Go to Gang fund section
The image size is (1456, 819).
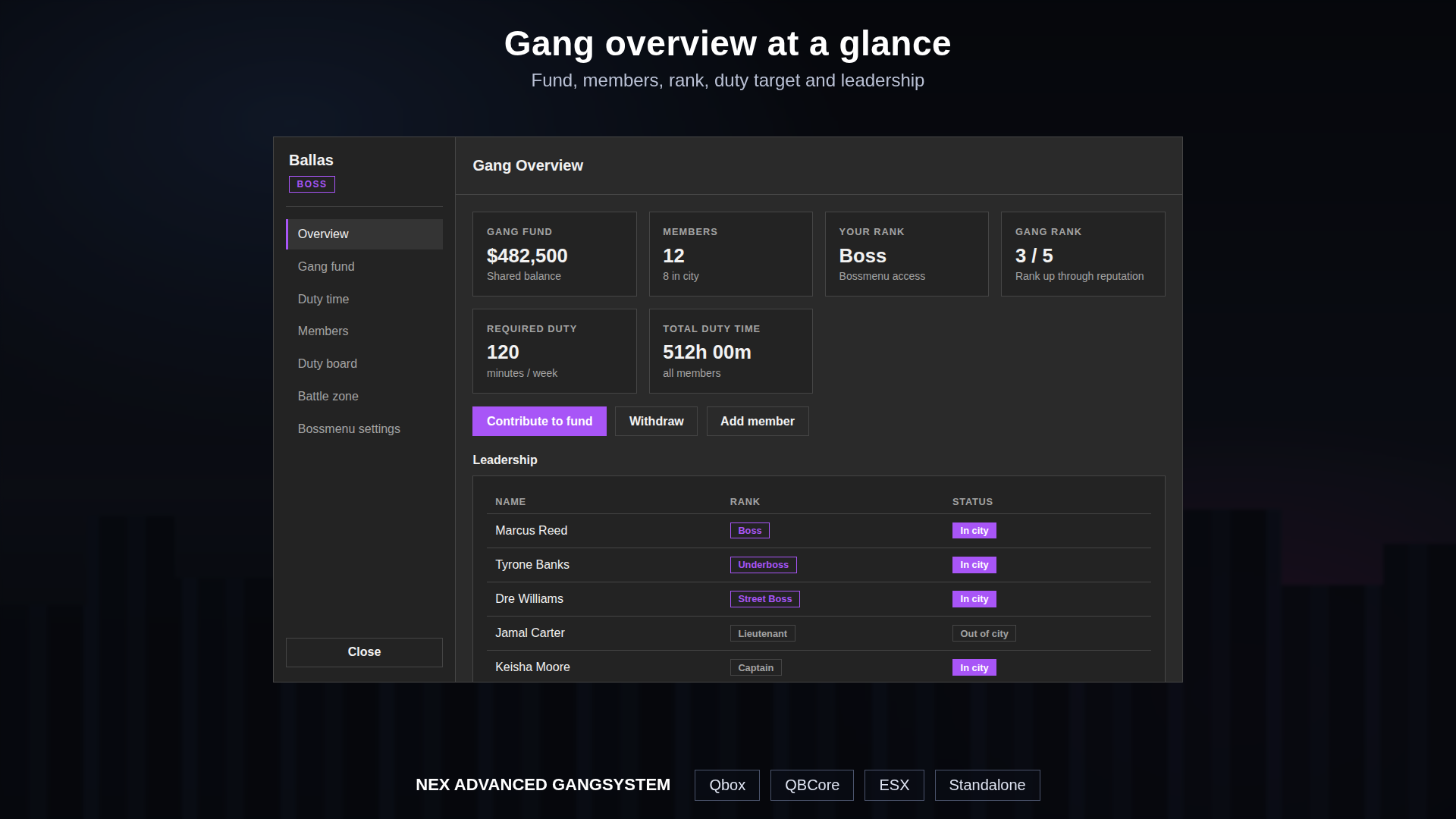click(364, 267)
